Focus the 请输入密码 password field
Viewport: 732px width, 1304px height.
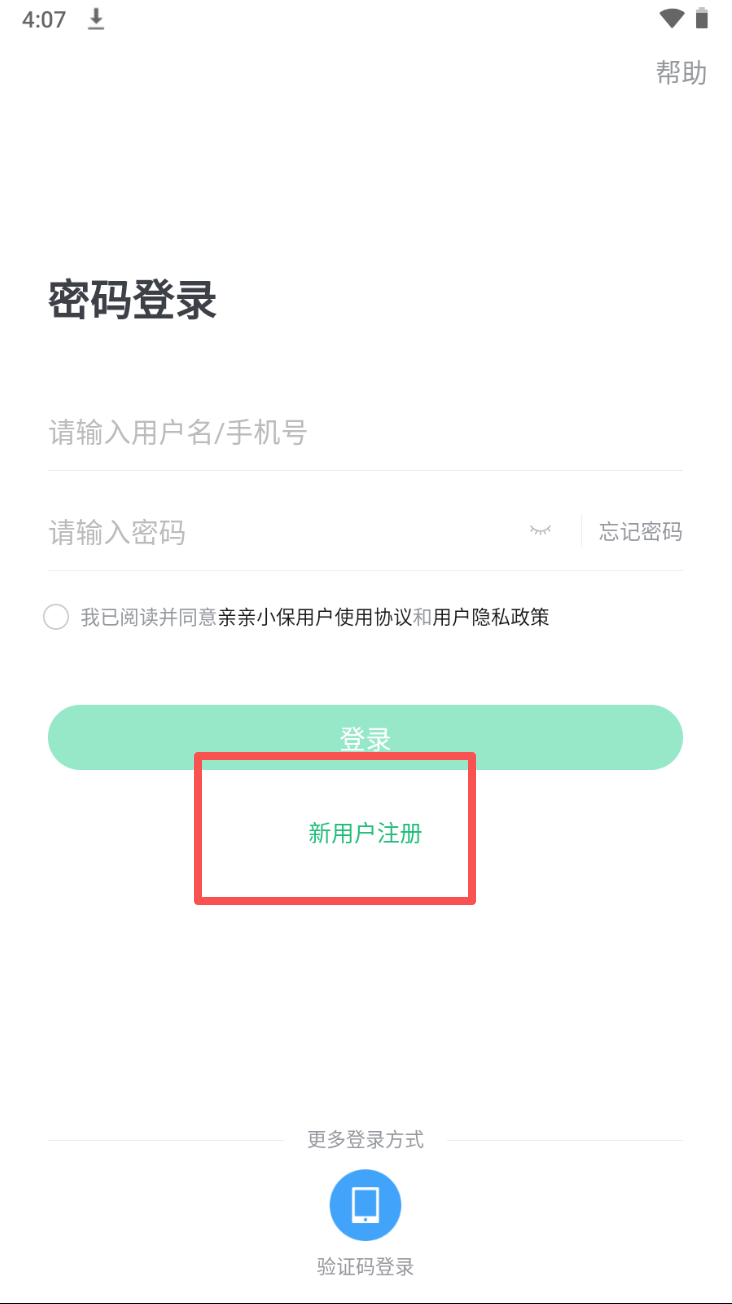pyautogui.click(x=280, y=532)
